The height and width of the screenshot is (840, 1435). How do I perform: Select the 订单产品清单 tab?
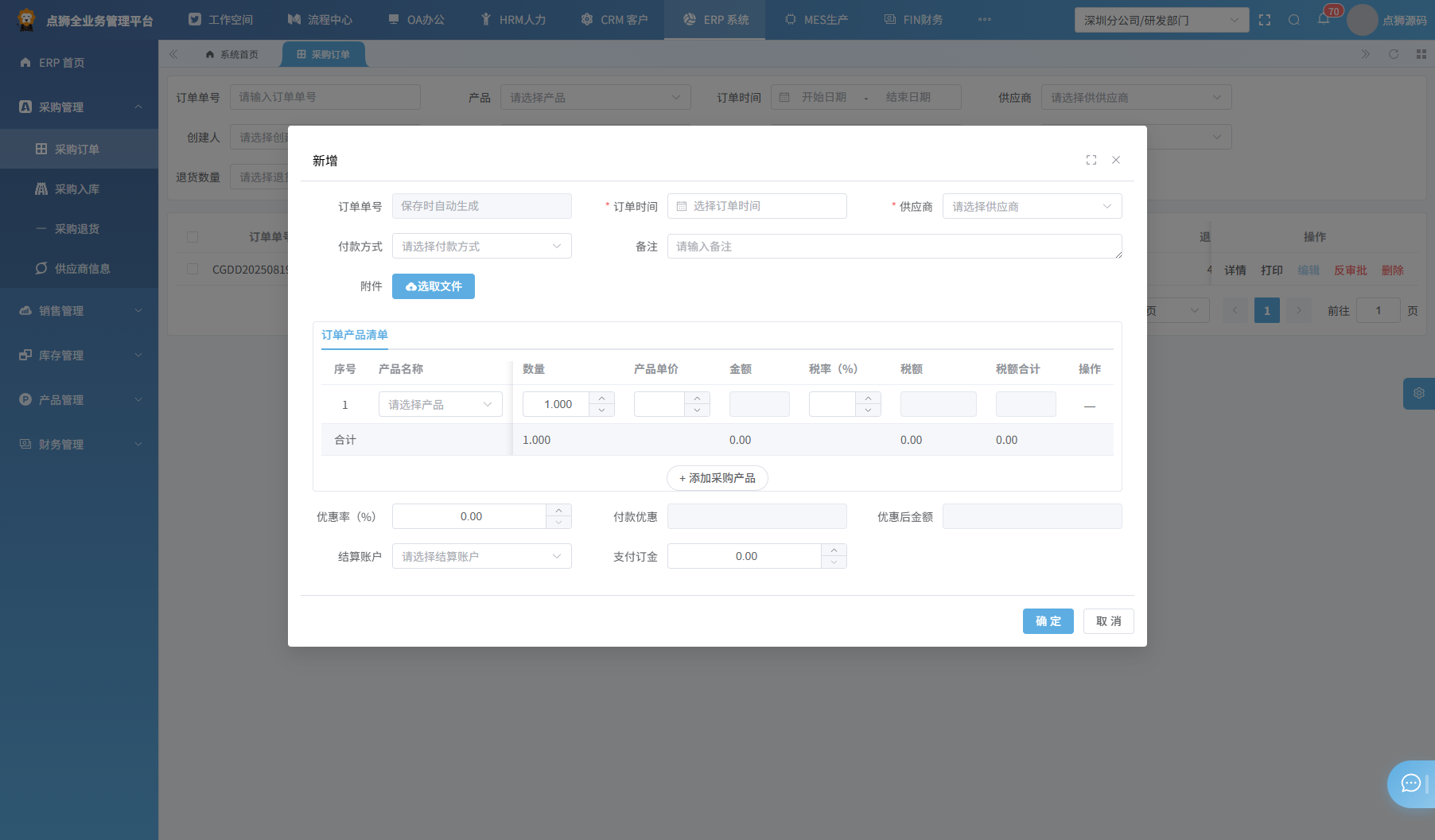[x=355, y=335]
